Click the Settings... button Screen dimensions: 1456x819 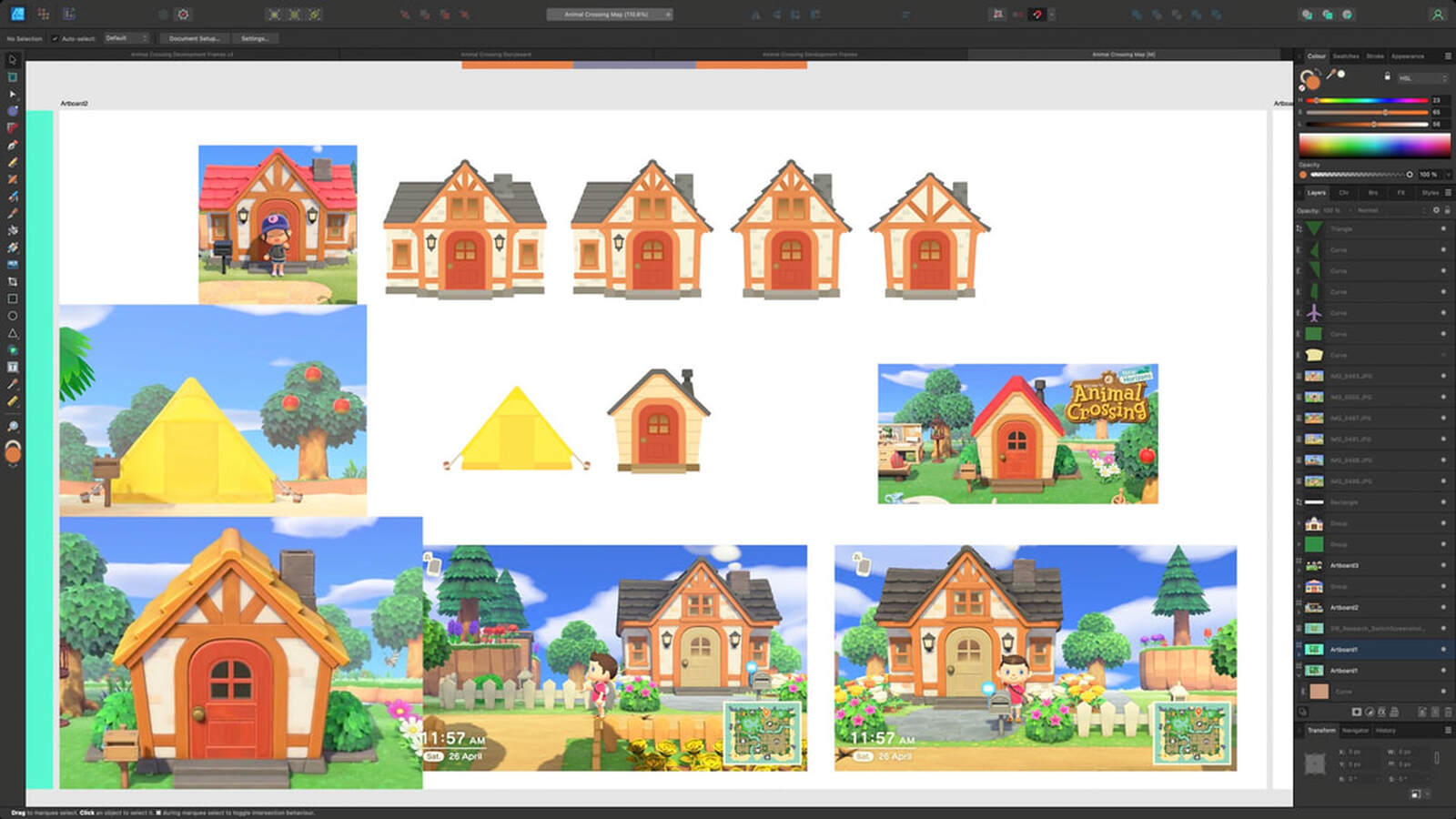click(254, 38)
